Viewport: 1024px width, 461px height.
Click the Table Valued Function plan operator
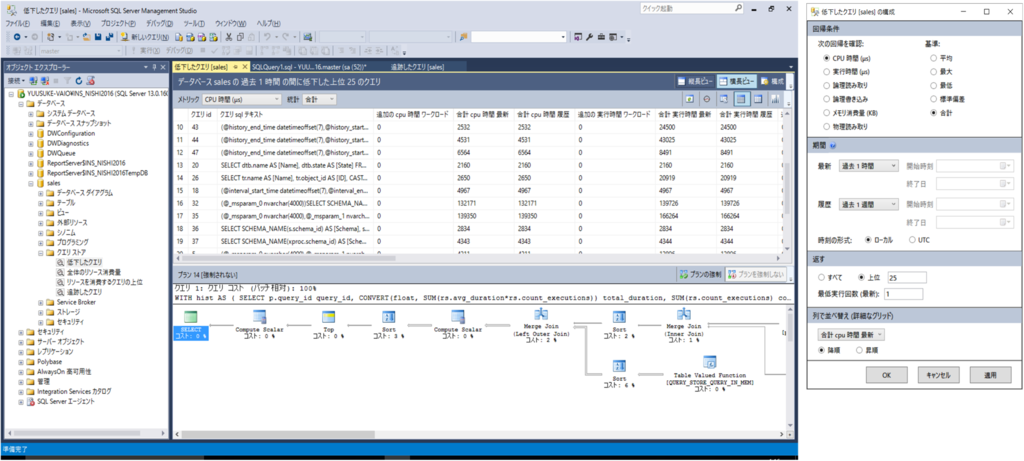pyautogui.click(x=709, y=374)
